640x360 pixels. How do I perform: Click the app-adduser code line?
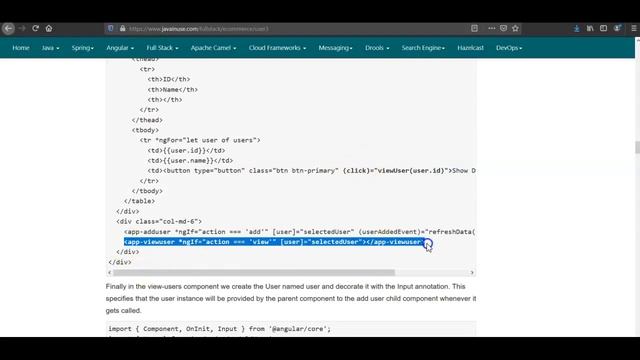[x=300, y=232]
